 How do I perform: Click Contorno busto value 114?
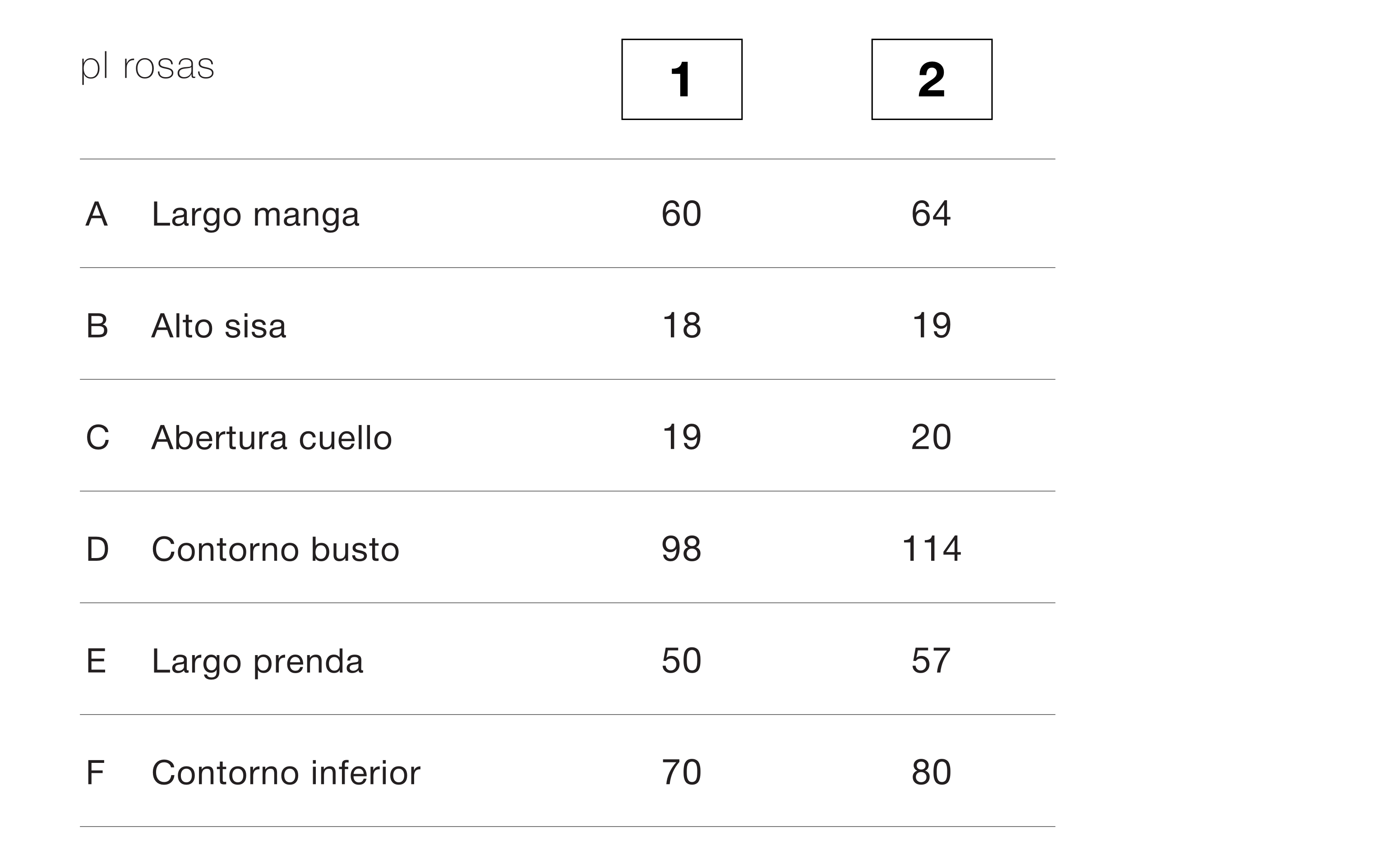pyautogui.click(x=931, y=549)
